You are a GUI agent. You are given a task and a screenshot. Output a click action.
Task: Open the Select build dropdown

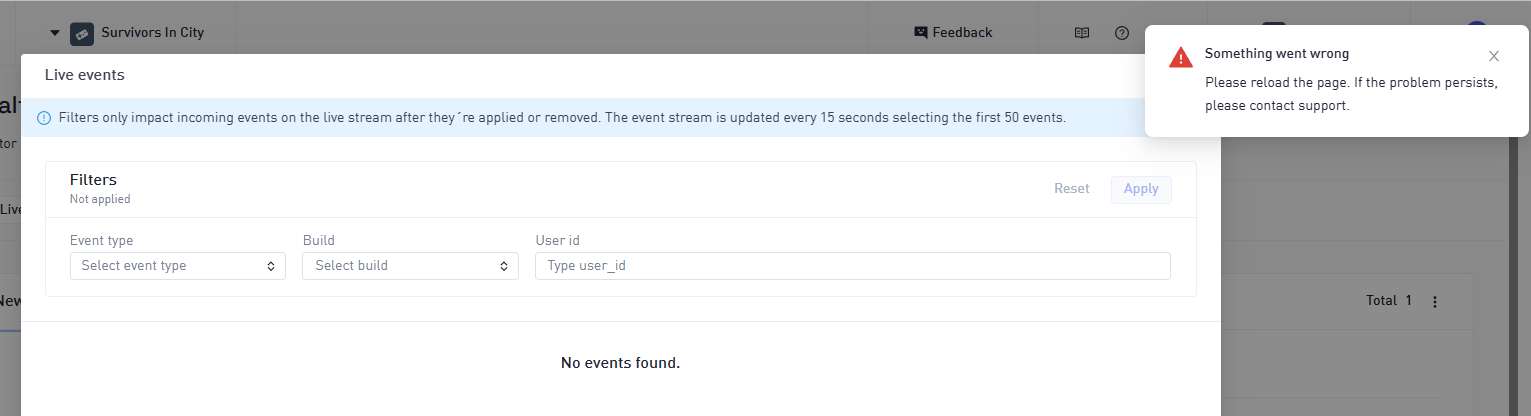410,266
